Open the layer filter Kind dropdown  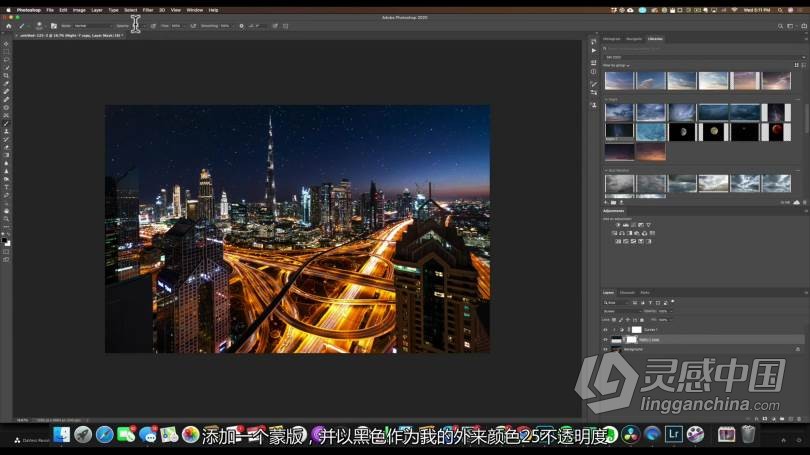tap(616, 303)
